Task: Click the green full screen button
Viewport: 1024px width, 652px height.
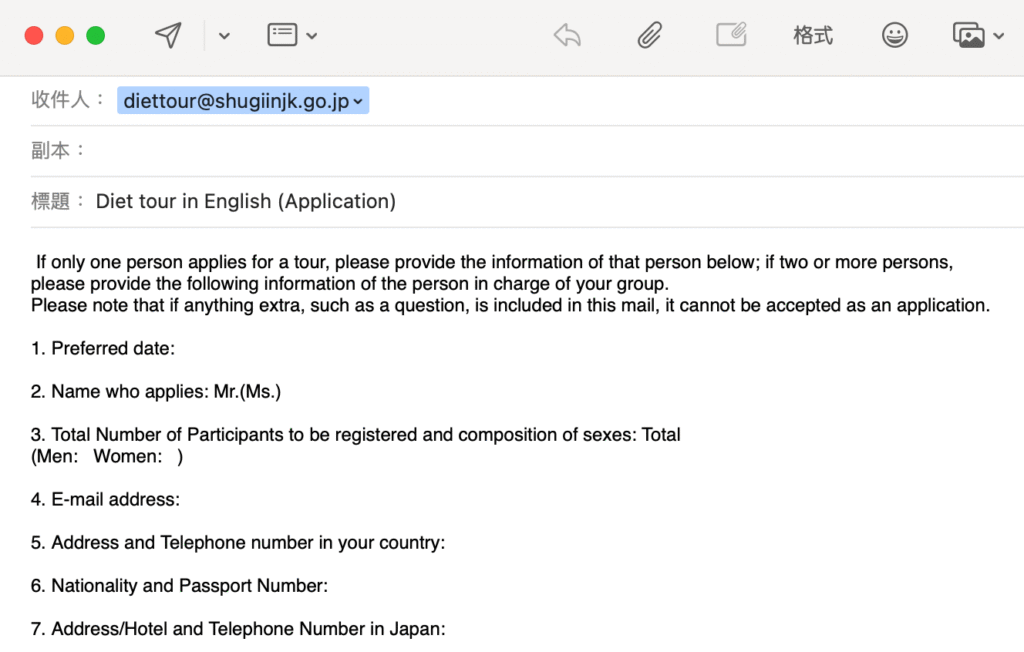Action: click(96, 36)
